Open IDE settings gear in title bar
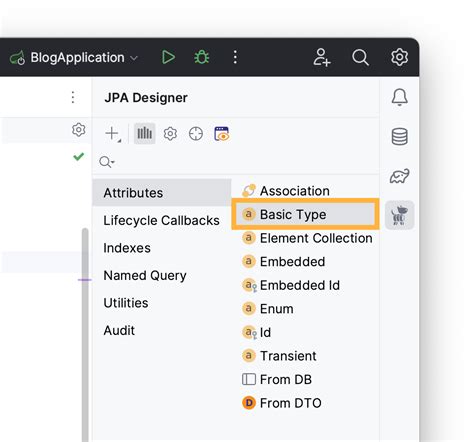474x442 pixels. click(399, 57)
